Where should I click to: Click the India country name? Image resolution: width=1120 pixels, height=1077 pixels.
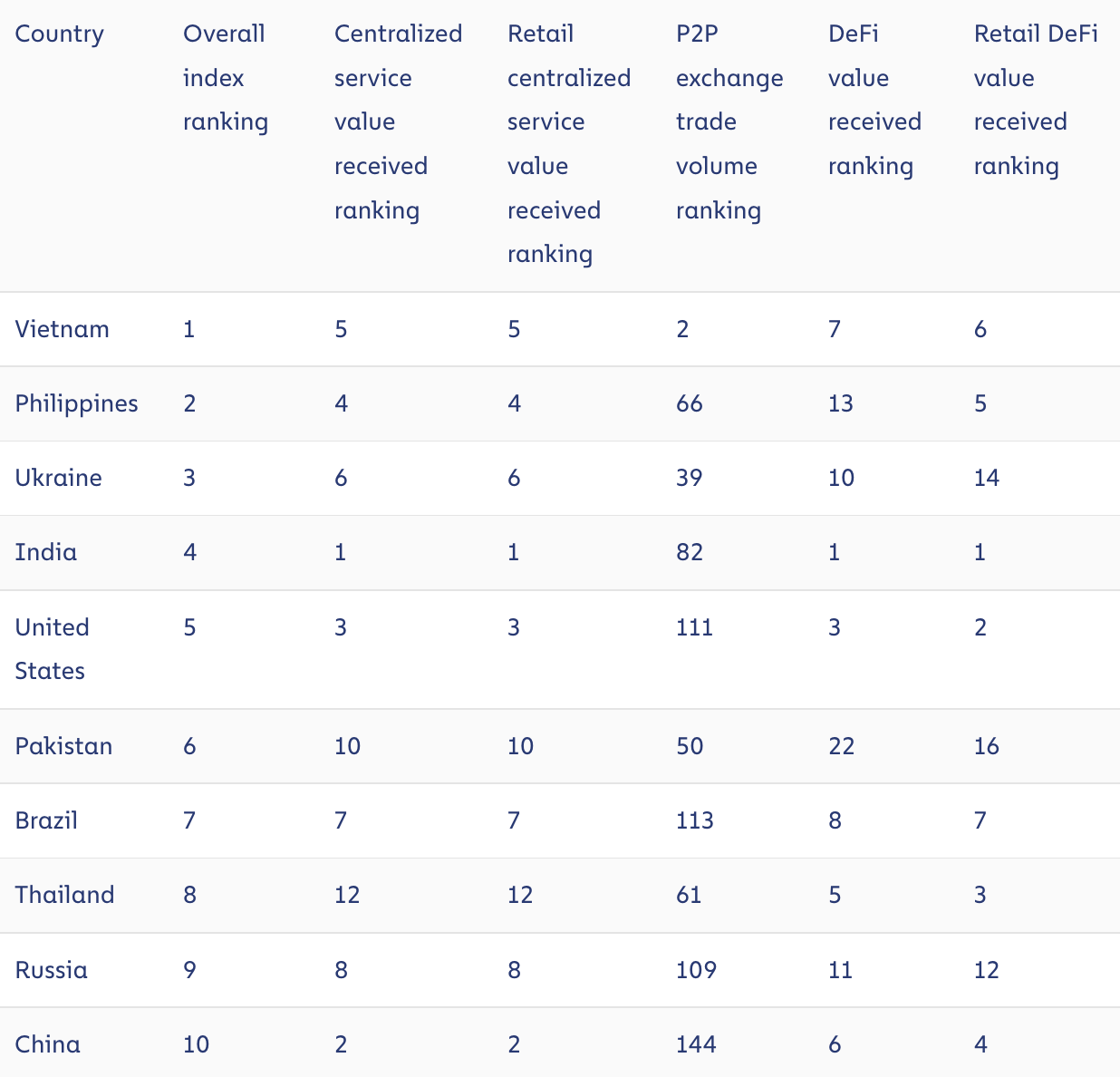point(46,552)
